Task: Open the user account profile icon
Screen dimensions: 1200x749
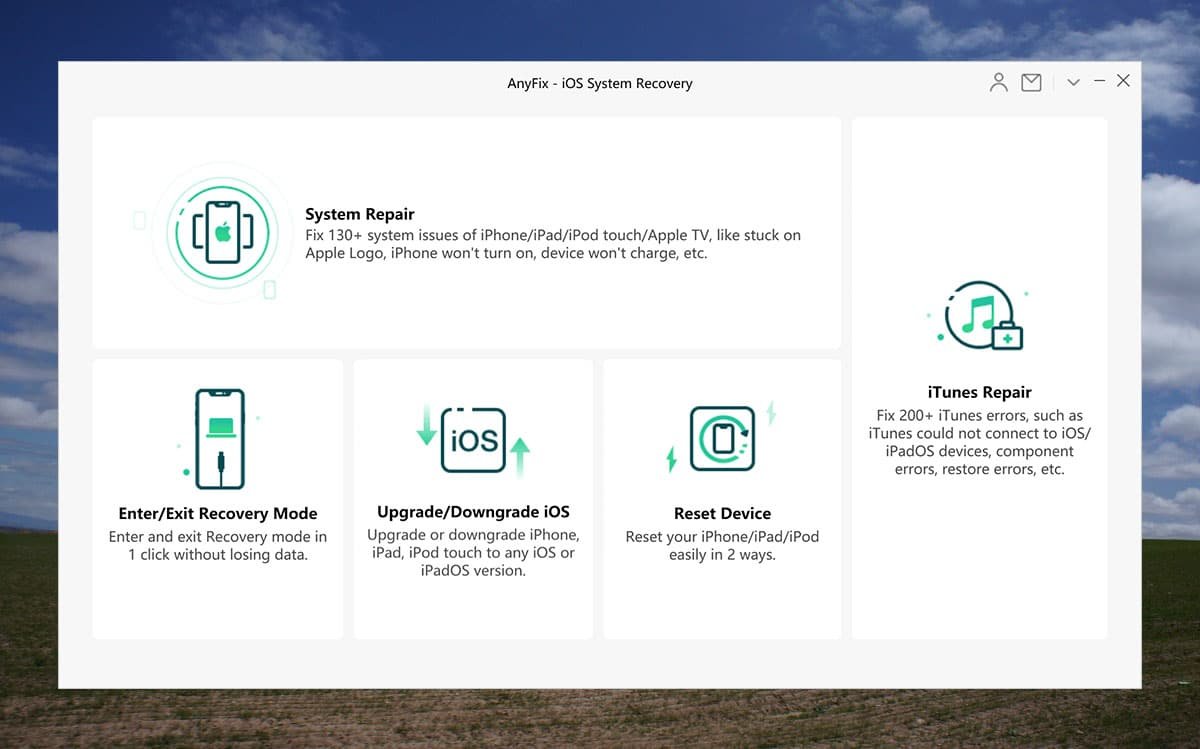Action: tap(998, 83)
